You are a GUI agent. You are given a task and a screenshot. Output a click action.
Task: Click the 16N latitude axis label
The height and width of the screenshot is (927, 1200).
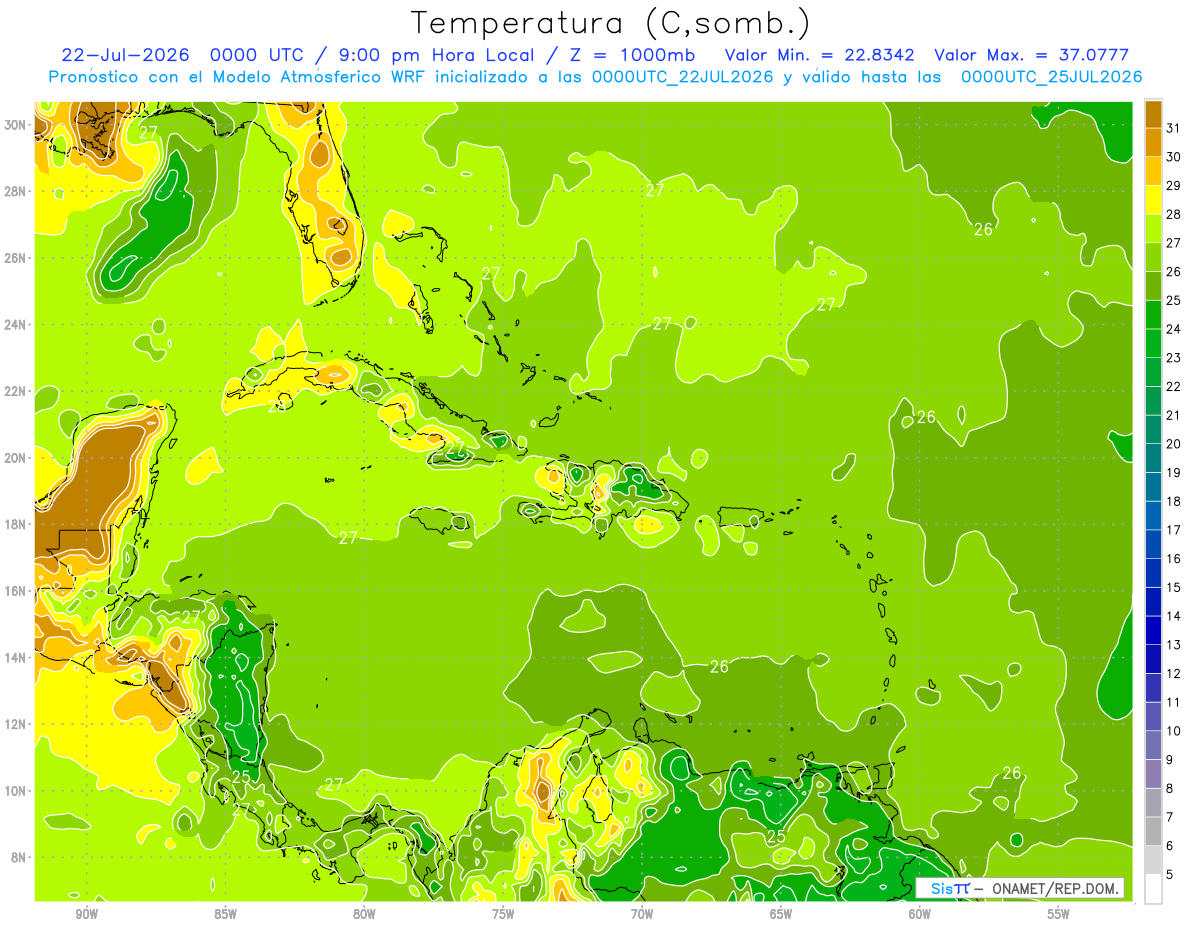tap(16, 591)
